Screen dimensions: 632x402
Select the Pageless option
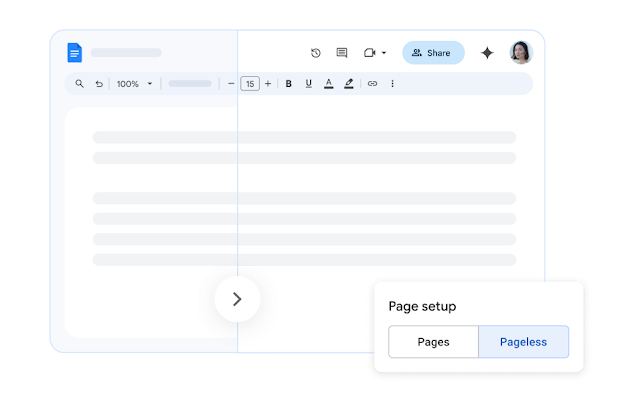pos(523,342)
